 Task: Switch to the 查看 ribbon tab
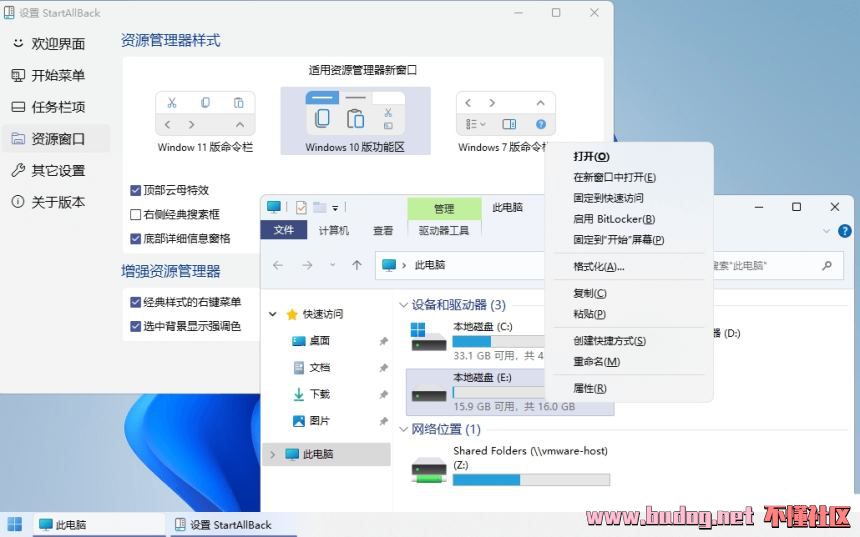point(383,230)
